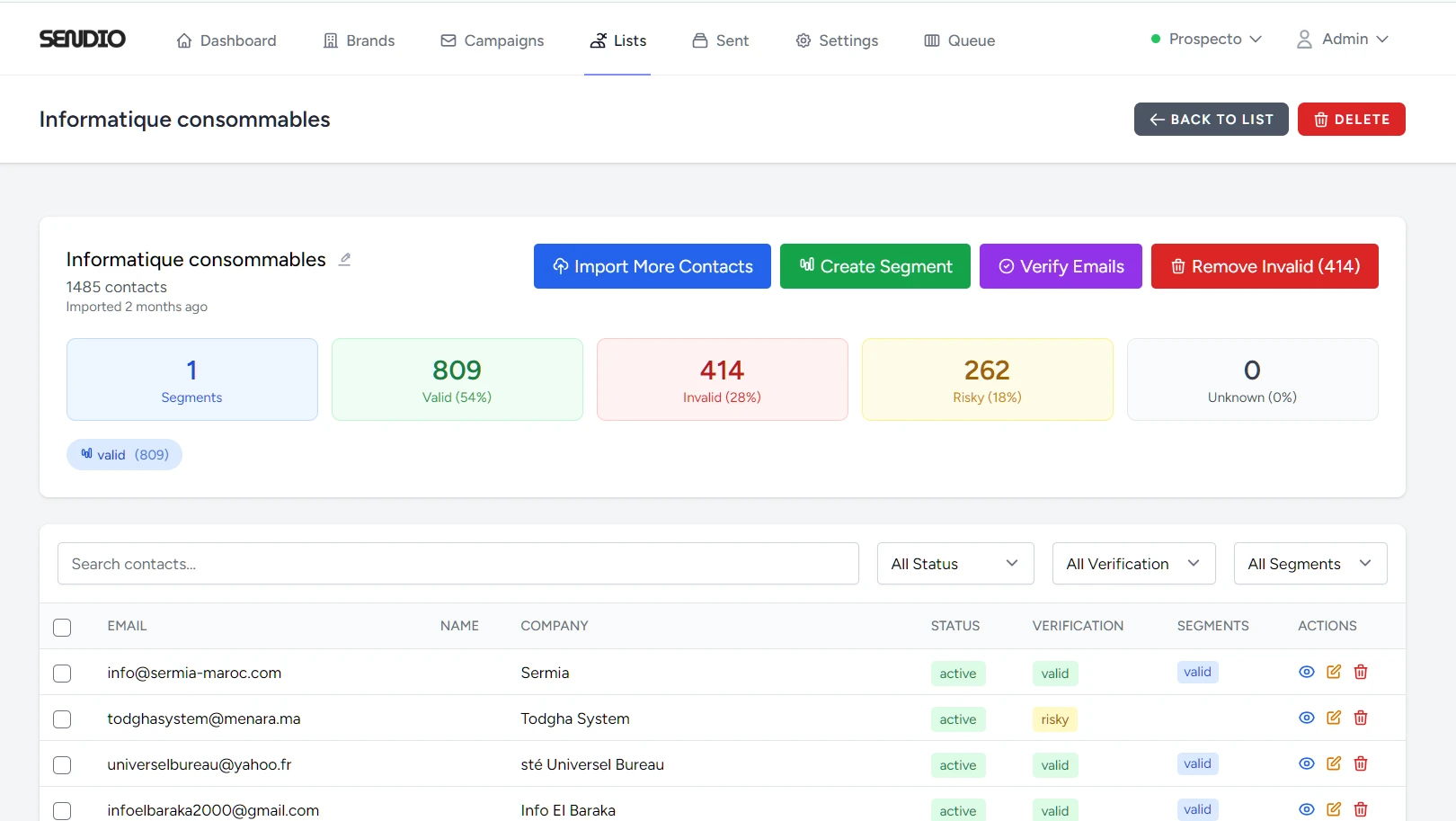Open the Settings tab
Image resolution: width=1456 pixels, height=821 pixels.
point(837,40)
